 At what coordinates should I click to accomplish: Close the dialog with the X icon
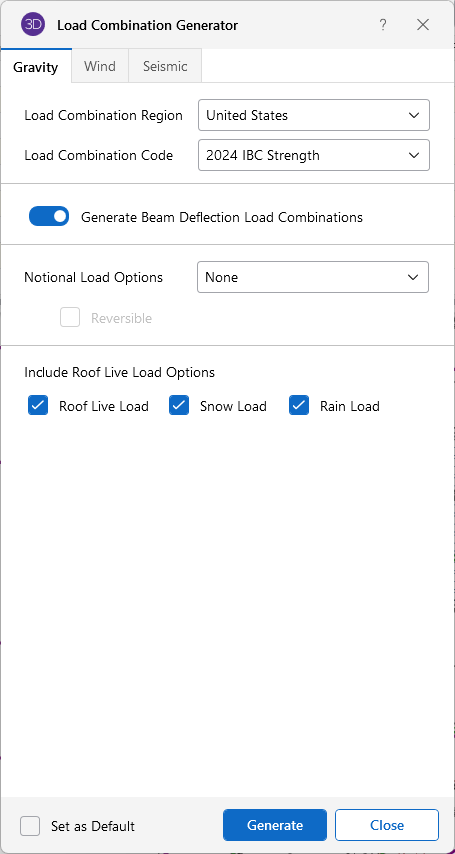(423, 25)
